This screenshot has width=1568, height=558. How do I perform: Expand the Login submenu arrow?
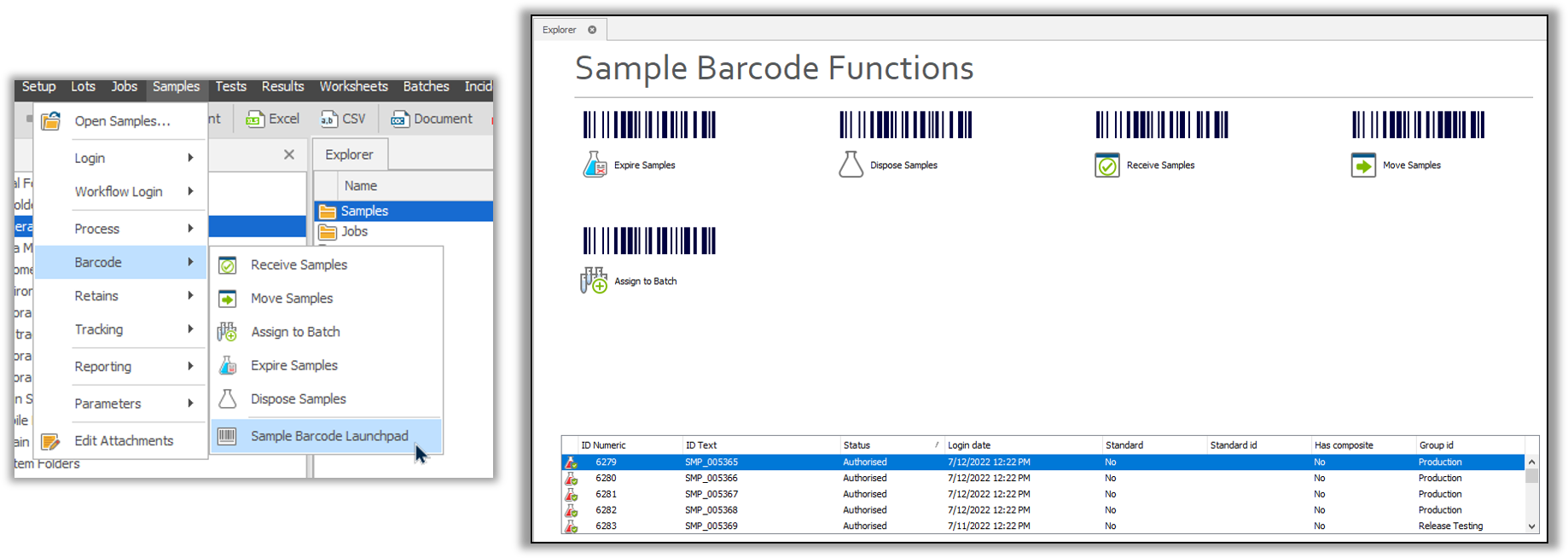190,158
